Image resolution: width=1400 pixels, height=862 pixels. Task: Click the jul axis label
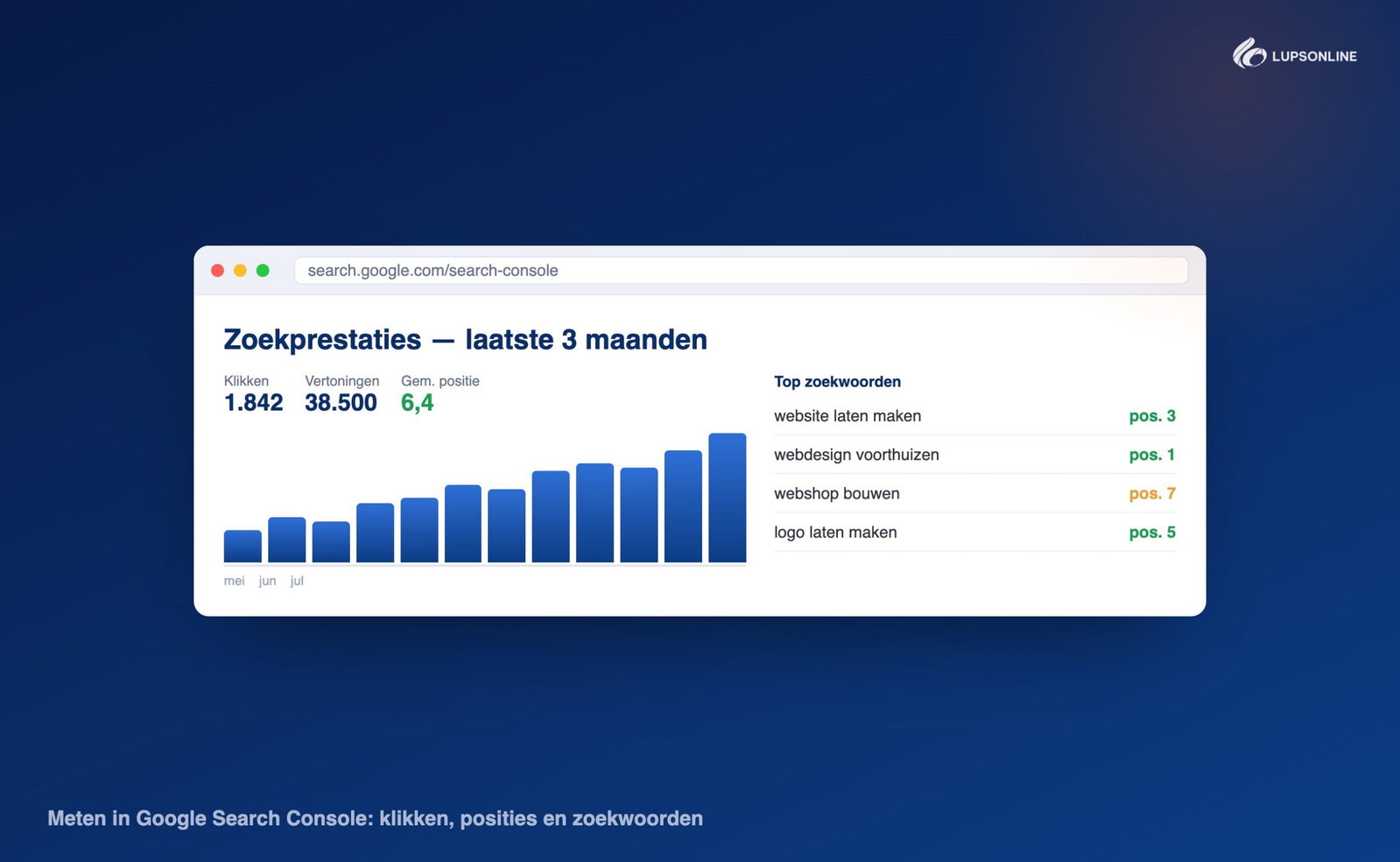(297, 581)
